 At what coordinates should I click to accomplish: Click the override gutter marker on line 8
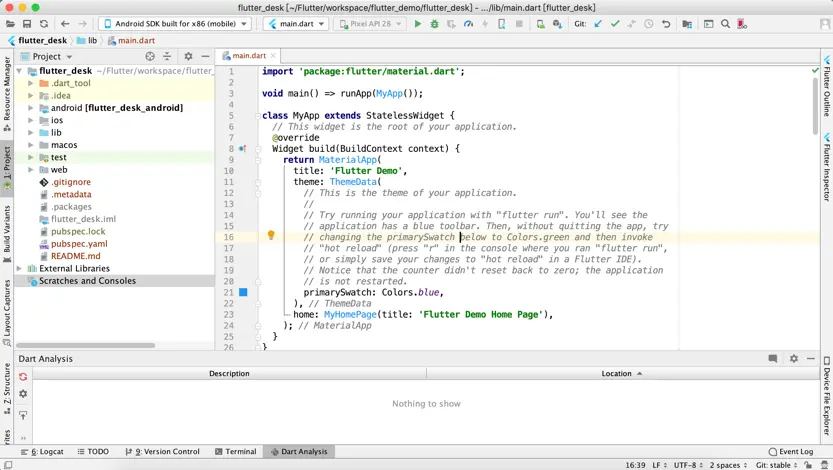242,149
